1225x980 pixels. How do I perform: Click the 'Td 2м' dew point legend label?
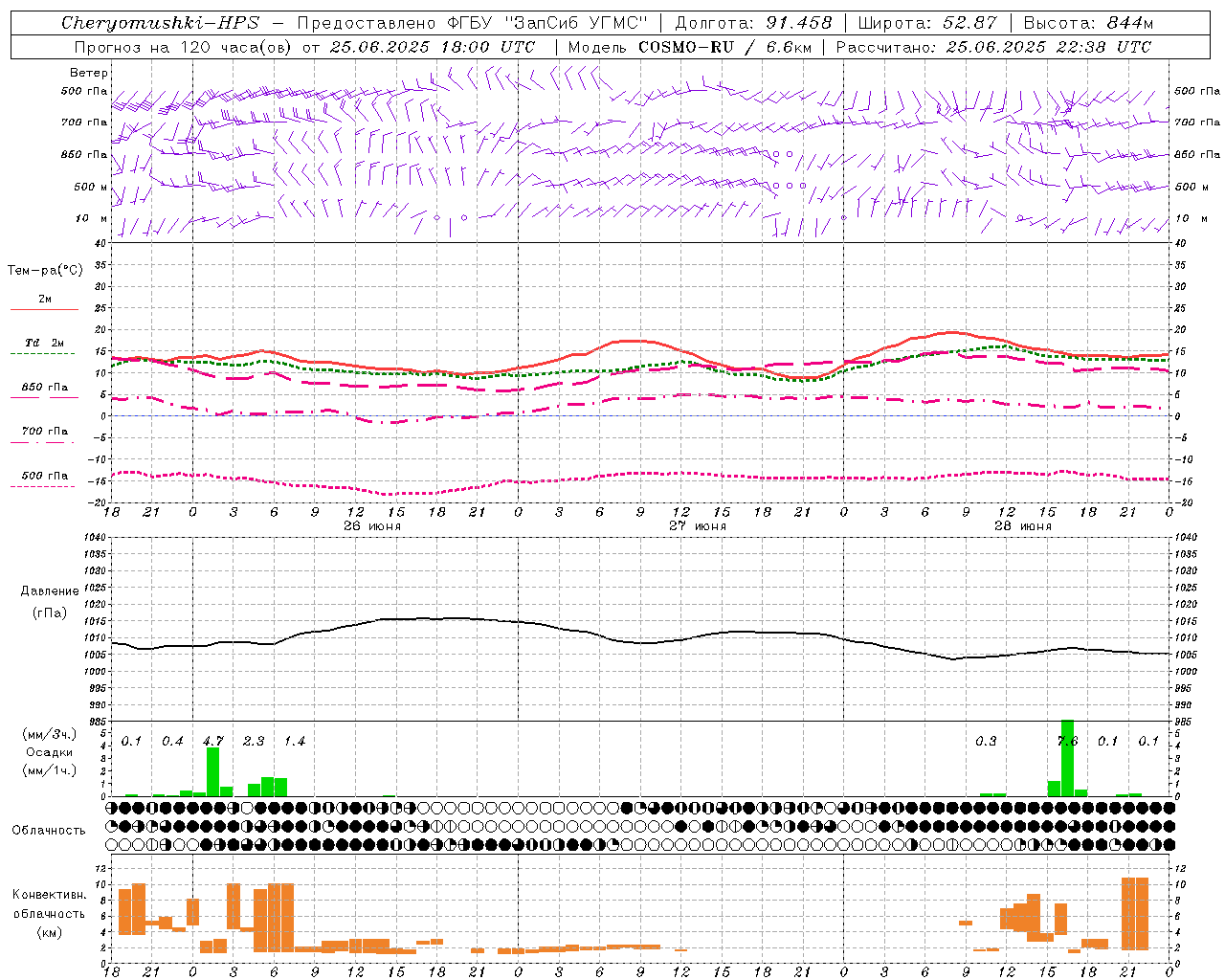pyautogui.click(x=45, y=343)
